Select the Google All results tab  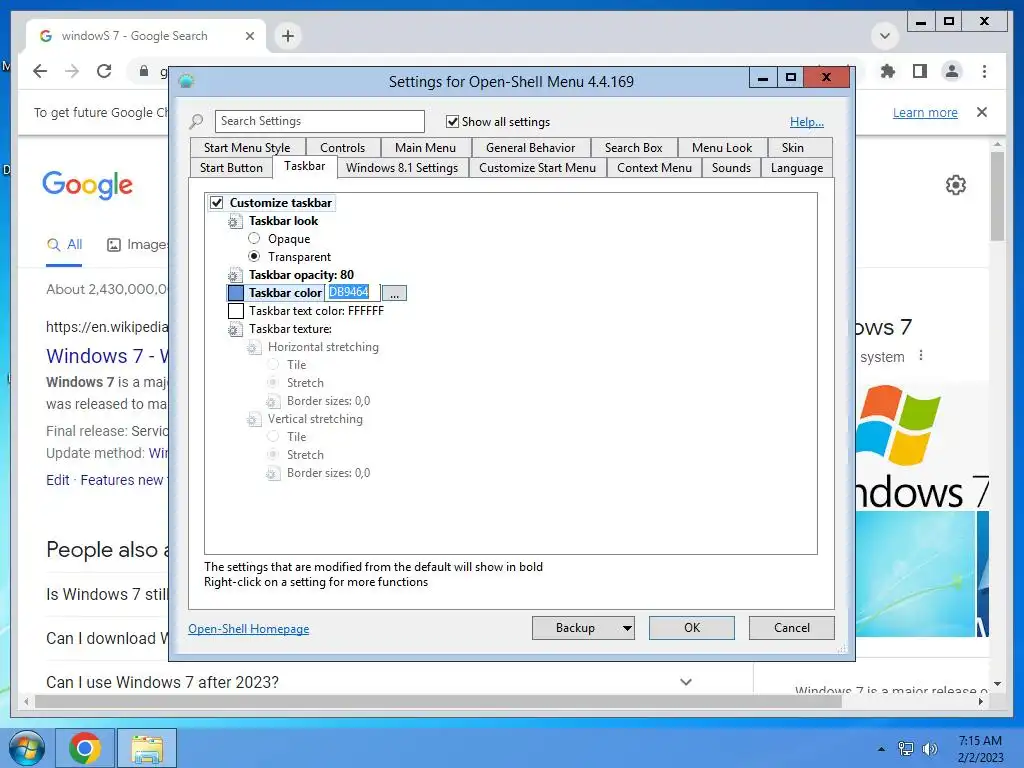click(65, 245)
